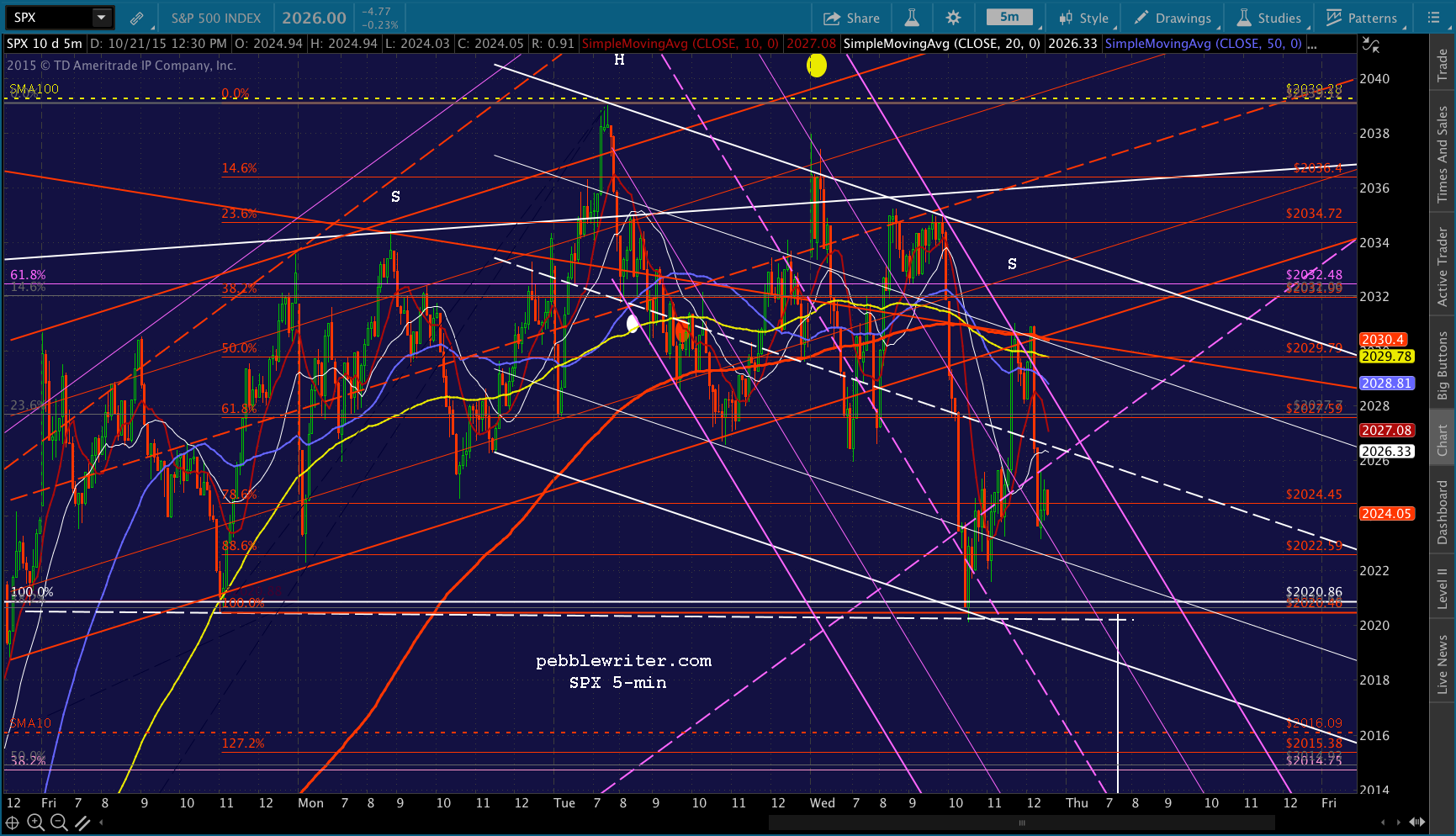This screenshot has width=1456, height=836.
Task: Select the crosshair pointer tool icon
Action: coord(13,823)
